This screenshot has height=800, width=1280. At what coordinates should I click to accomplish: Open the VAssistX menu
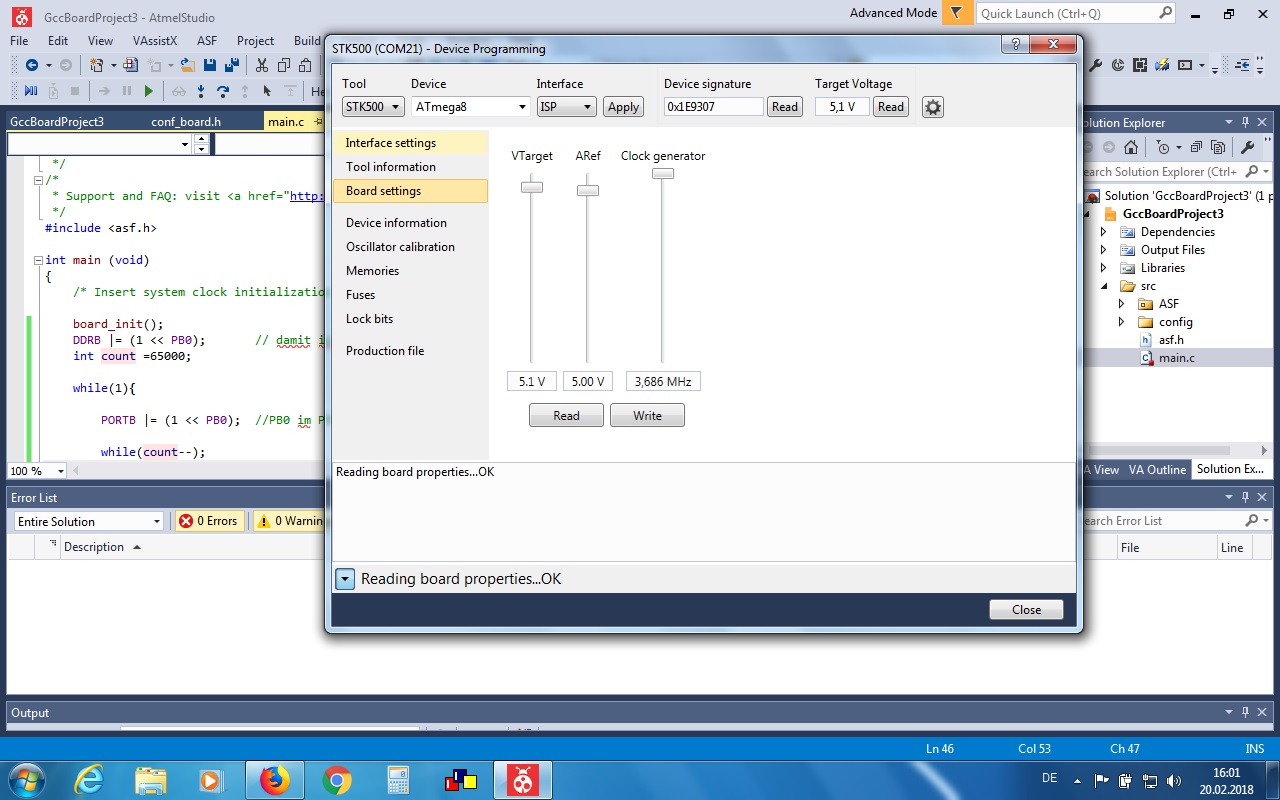tap(154, 41)
